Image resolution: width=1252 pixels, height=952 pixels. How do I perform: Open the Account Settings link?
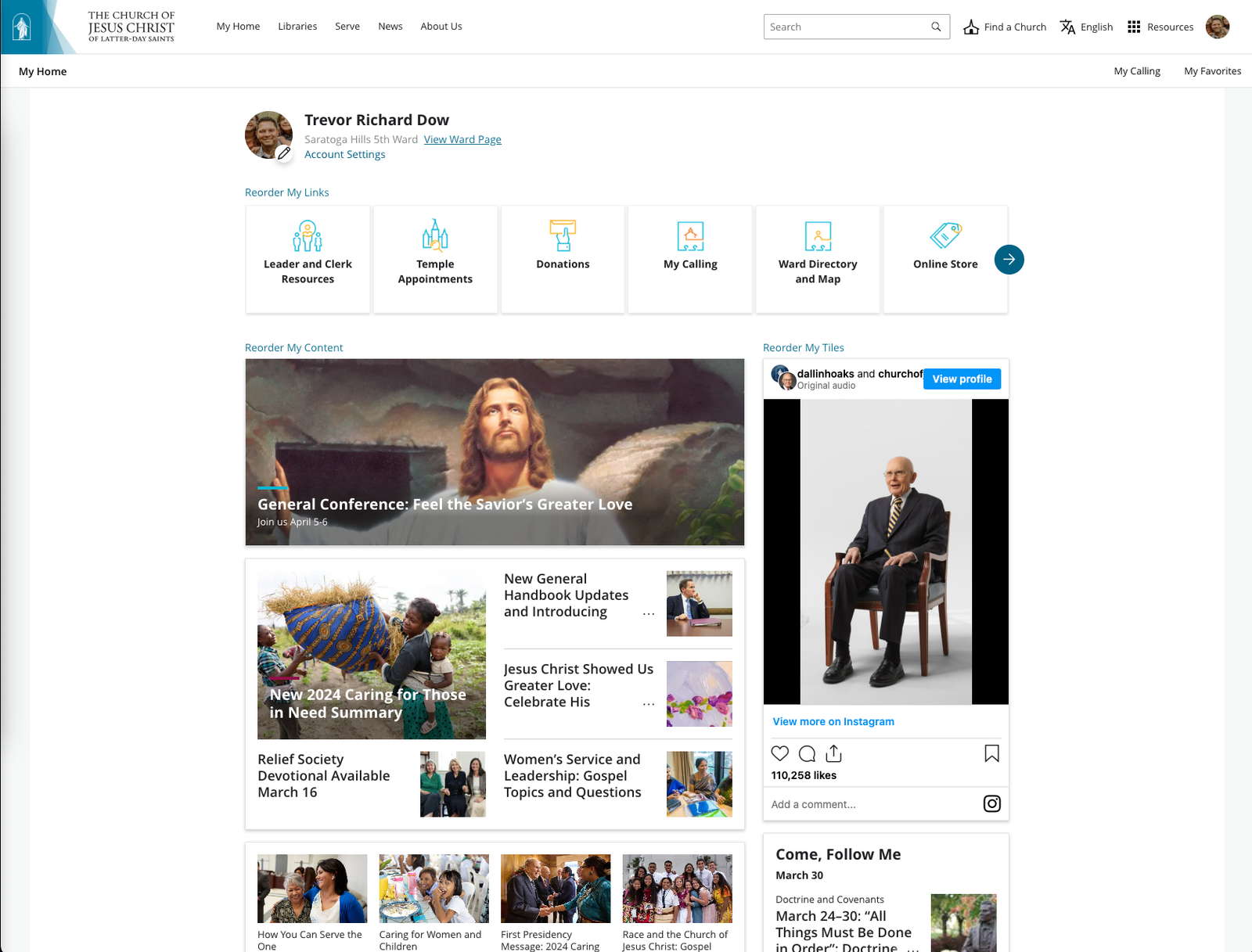click(344, 154)
